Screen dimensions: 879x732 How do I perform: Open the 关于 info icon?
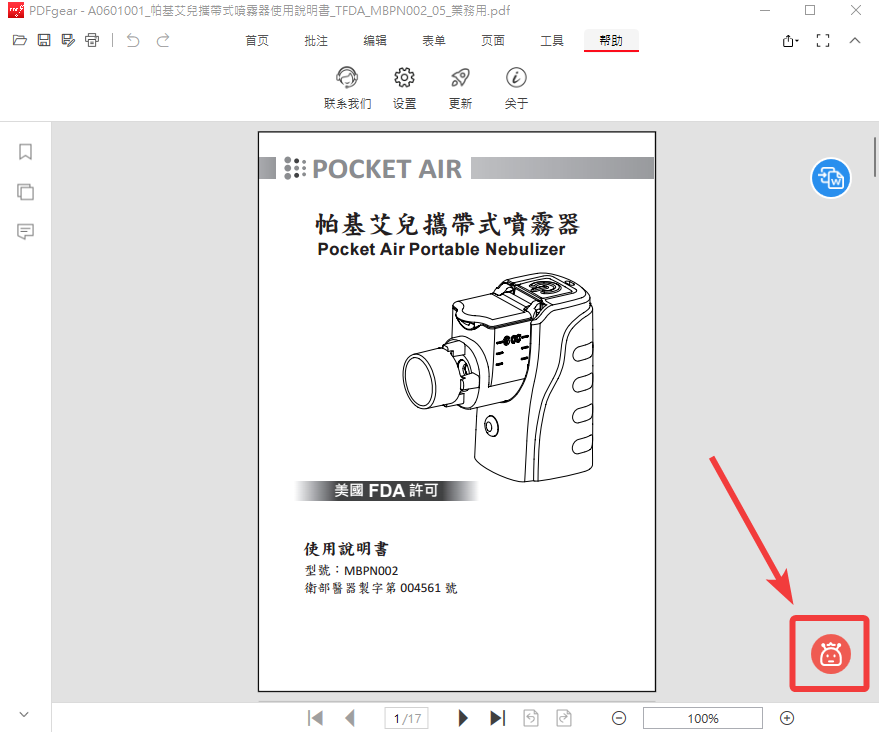pos(516,77)
